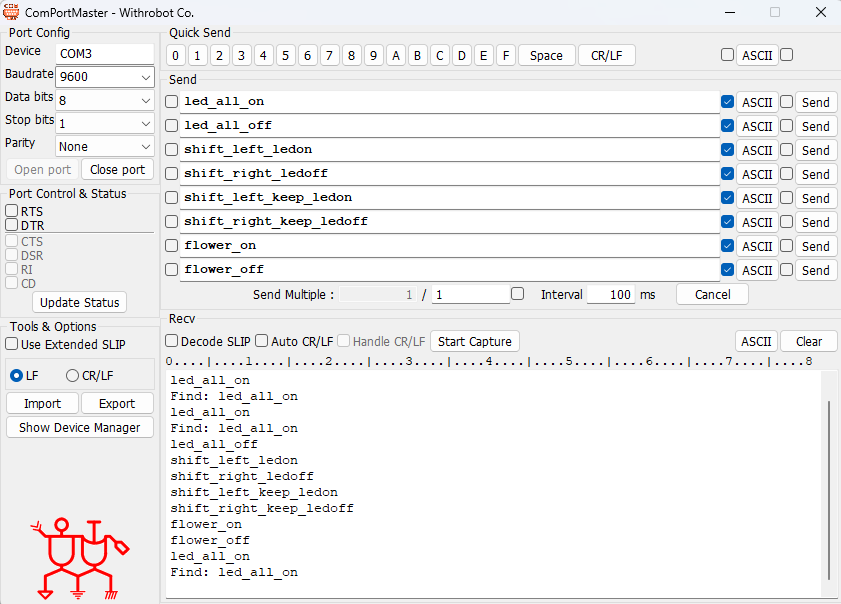Click the ASCII button on flower_off row

tap(757, 270)
